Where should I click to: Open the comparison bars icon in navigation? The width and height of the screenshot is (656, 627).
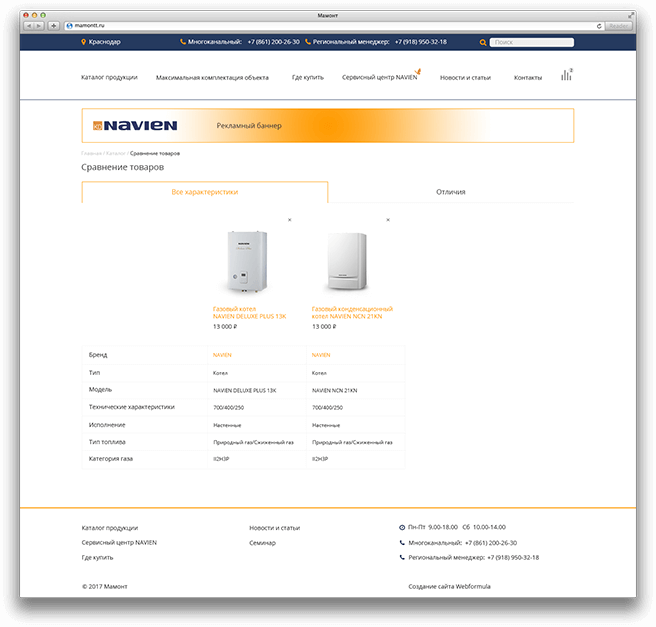[x=566, y=75]
